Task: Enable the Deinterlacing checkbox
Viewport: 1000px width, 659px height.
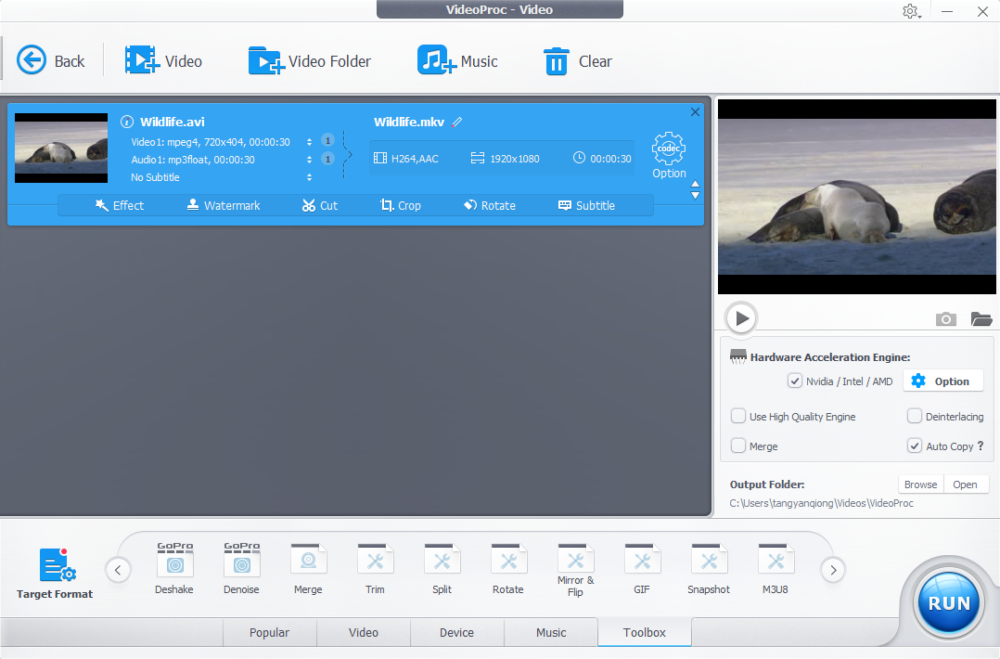Action: (914, 416)
